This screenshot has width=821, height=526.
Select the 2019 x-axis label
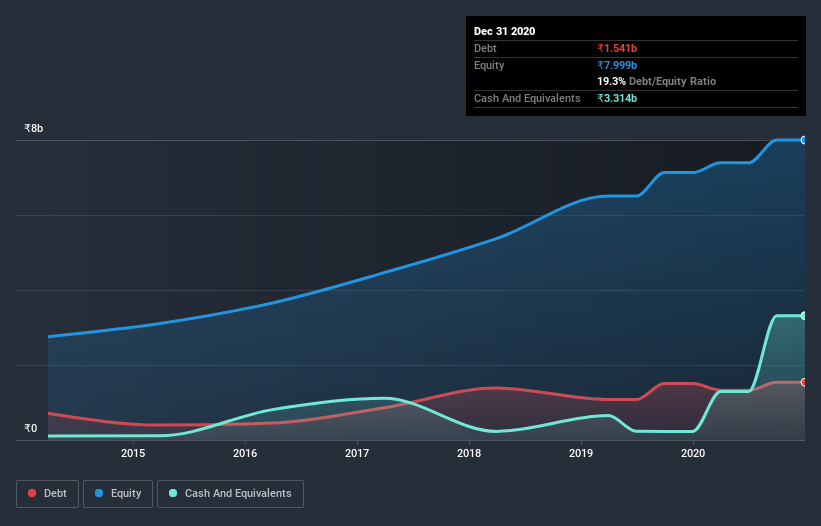click(581, 453)
